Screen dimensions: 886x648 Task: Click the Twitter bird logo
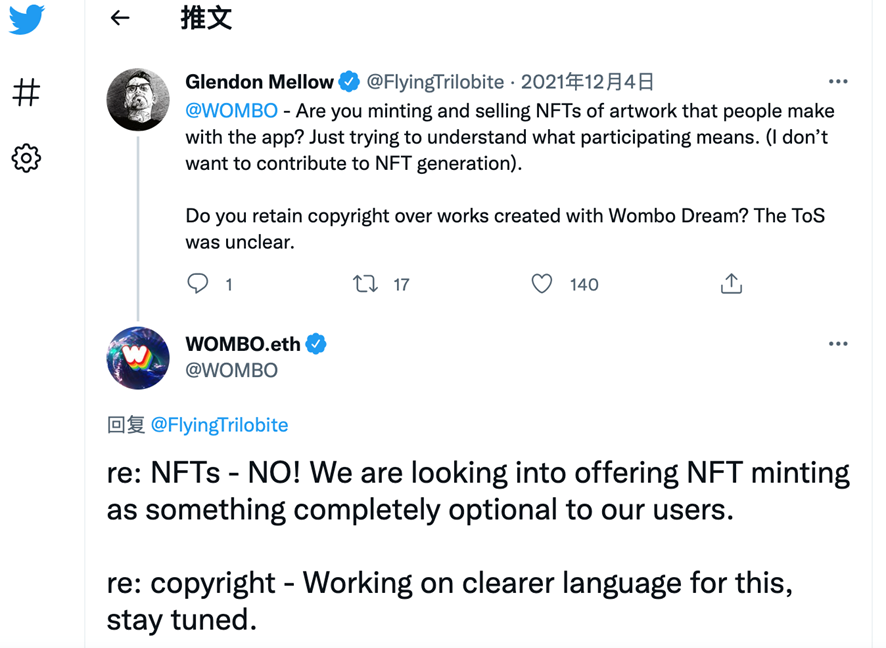[27, 20]
